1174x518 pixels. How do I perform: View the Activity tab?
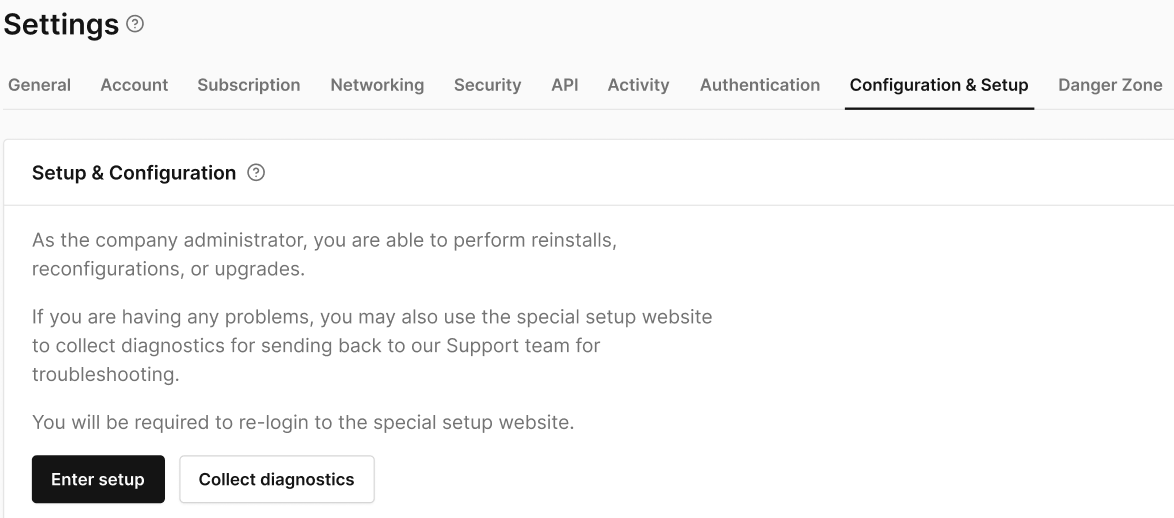click(x=638, y=85)
